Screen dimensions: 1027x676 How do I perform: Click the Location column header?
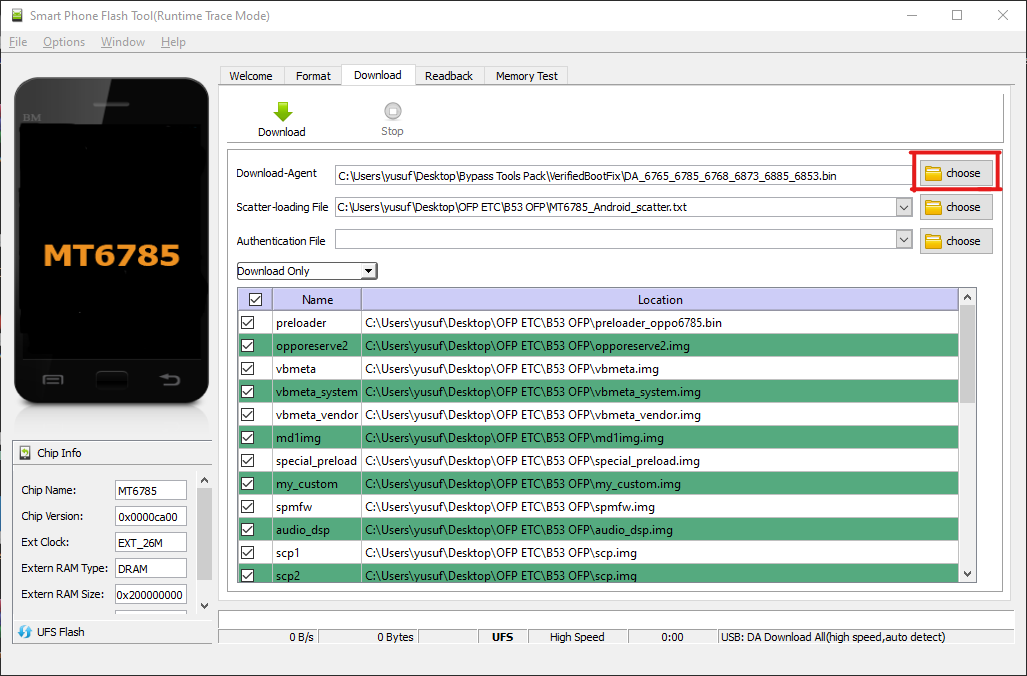tap(660, 299)
